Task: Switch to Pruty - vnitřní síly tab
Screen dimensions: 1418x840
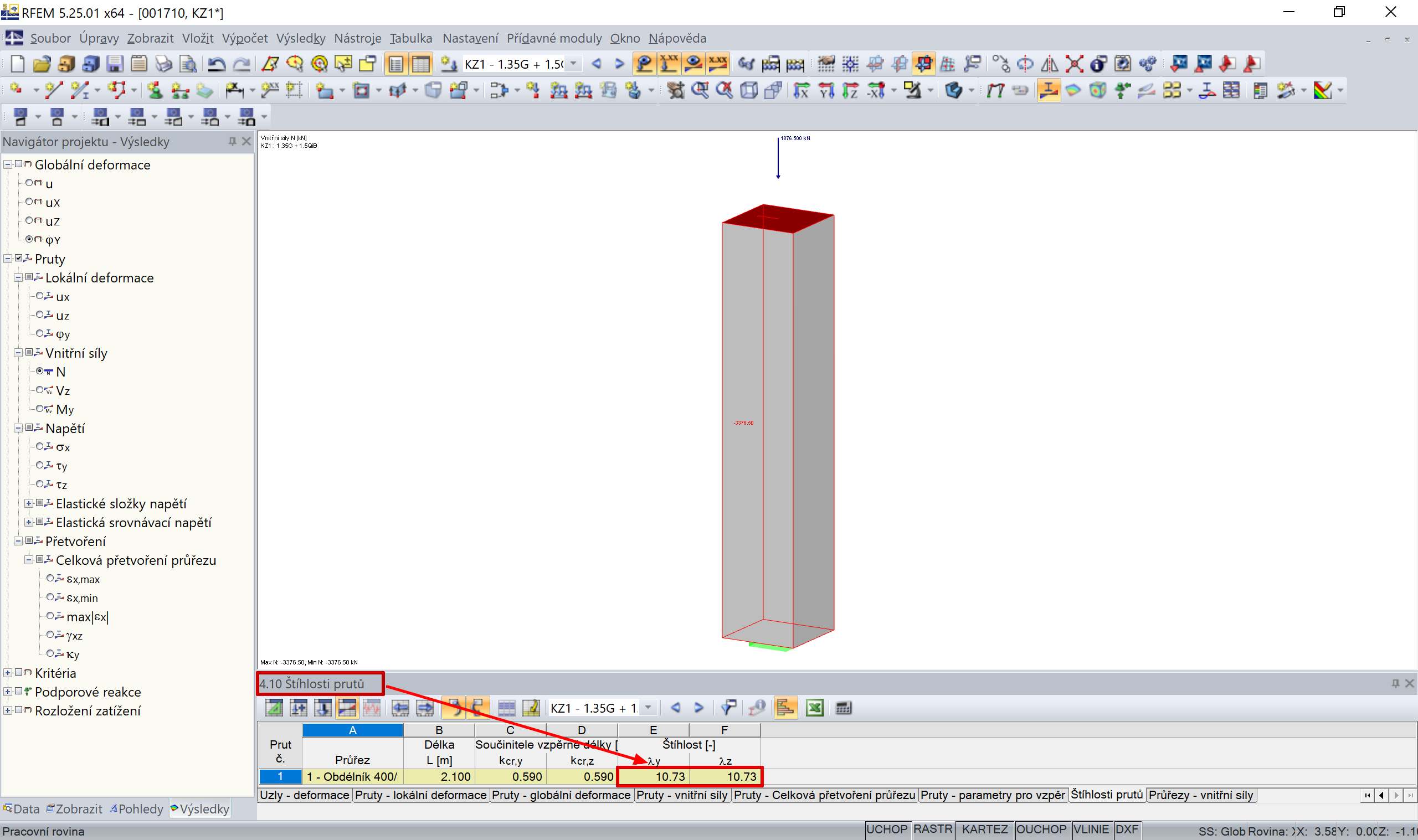Action: [681, 795]
